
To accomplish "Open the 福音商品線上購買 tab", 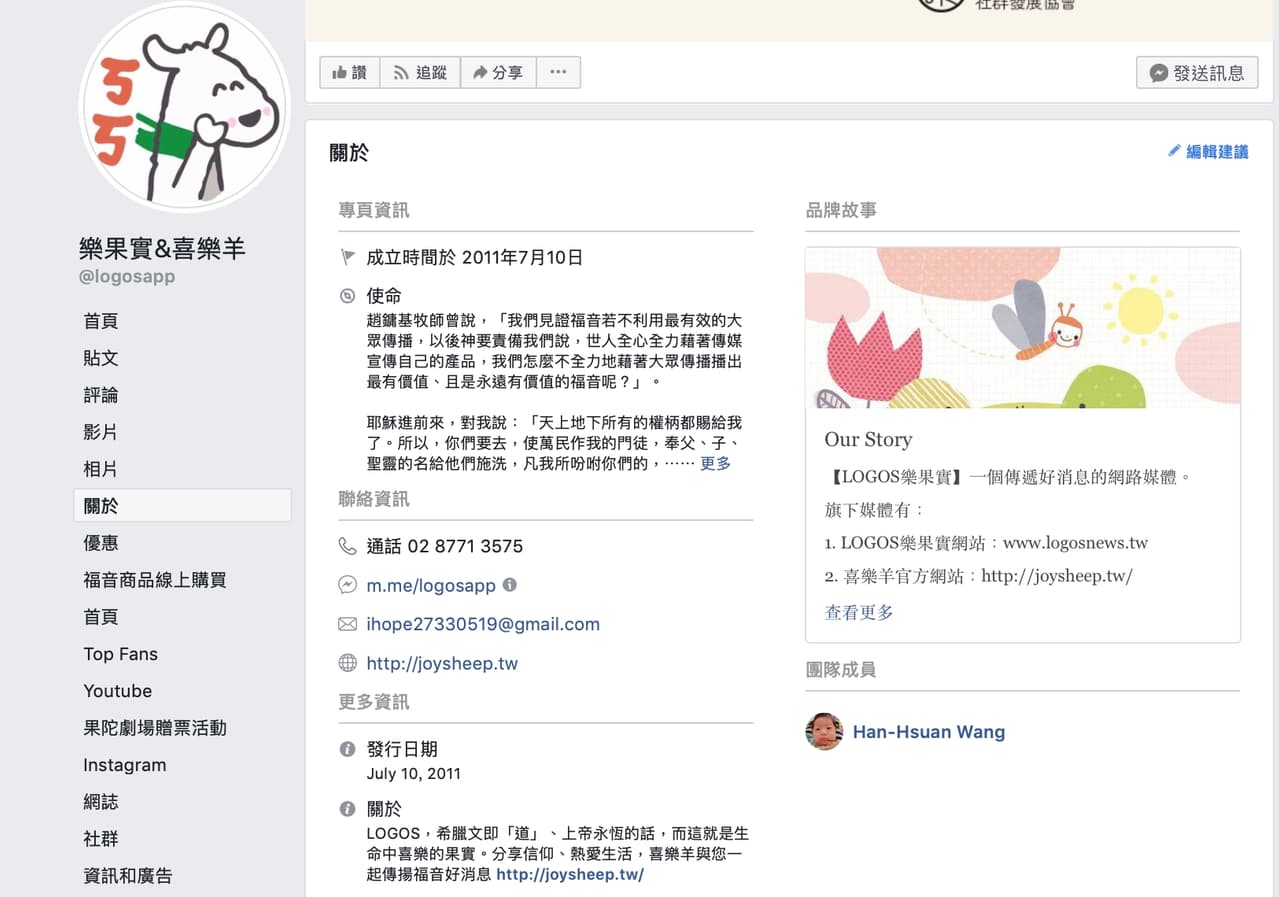I will 155,580.
